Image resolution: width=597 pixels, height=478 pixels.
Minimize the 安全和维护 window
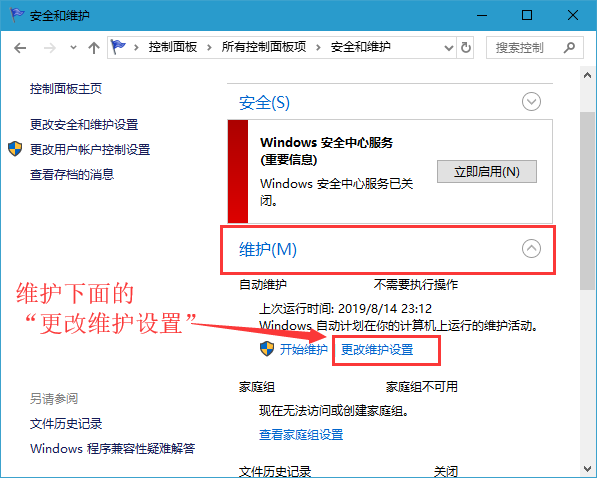pyautogui.click(x=482, y=15)
